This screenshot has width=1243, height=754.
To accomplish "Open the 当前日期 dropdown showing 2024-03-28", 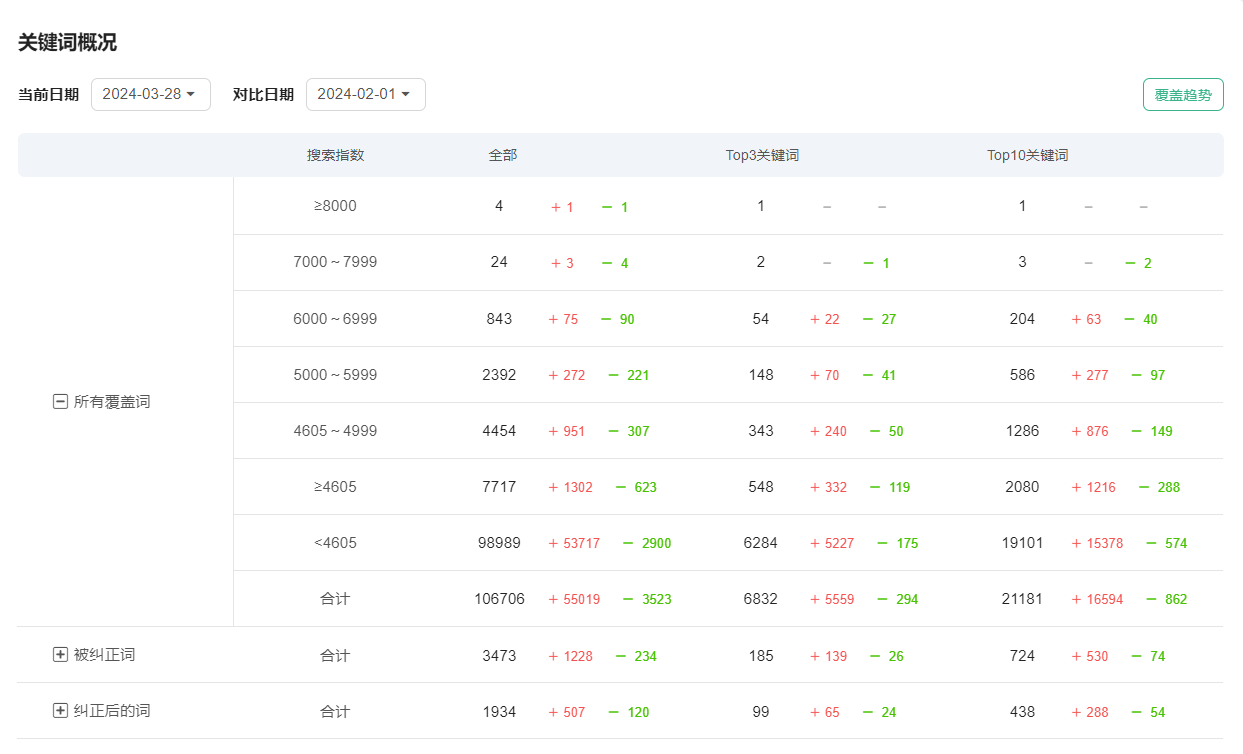I will 150,94.
